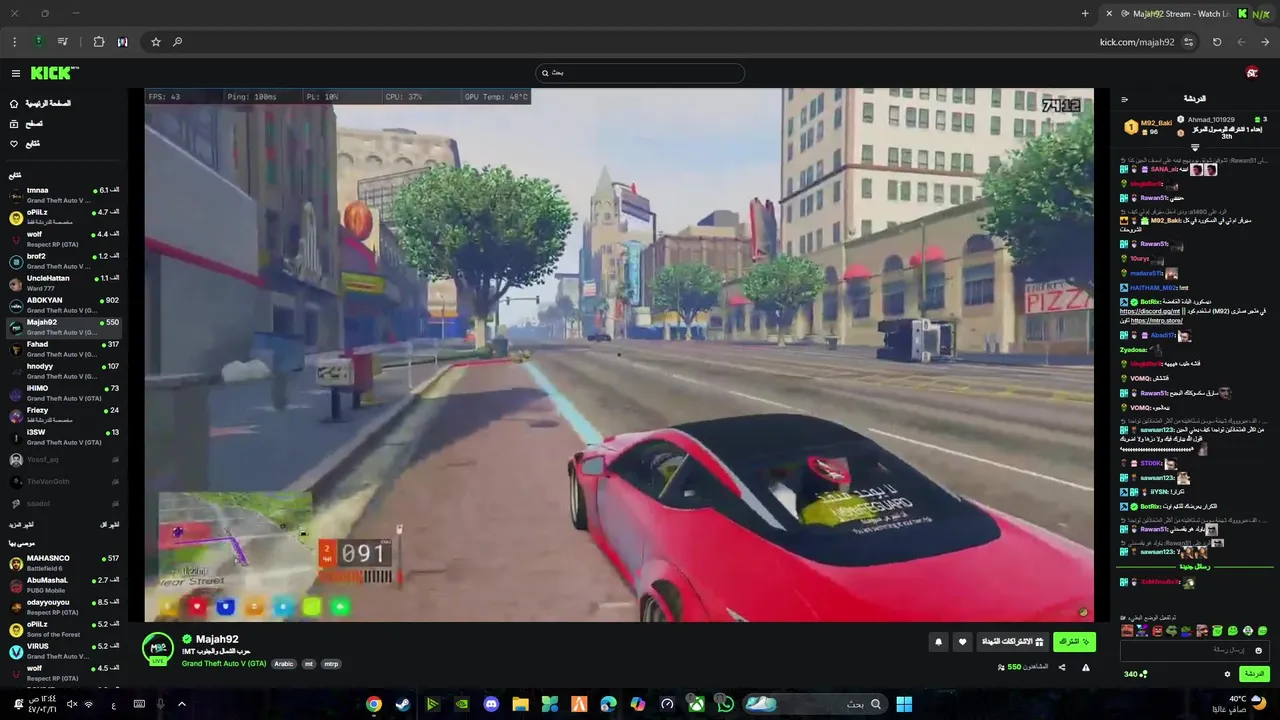Image resolution: width=1280 pixels, height=720 pixels.
Task: Open the user profile avatar menu
Action: [x=1252, y=73]
